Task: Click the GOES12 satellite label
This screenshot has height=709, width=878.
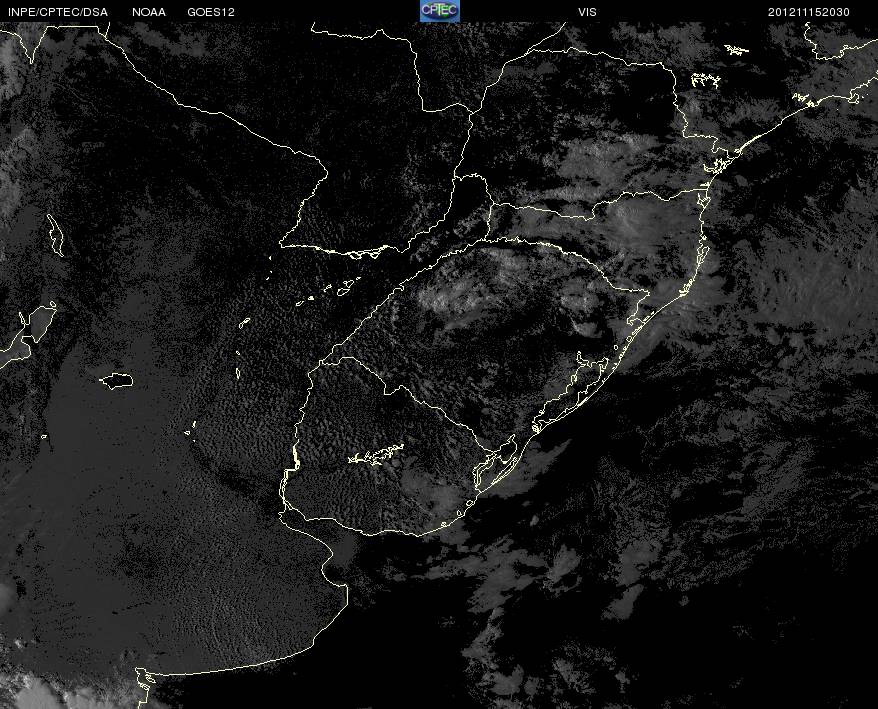Action: coord(211,12)
